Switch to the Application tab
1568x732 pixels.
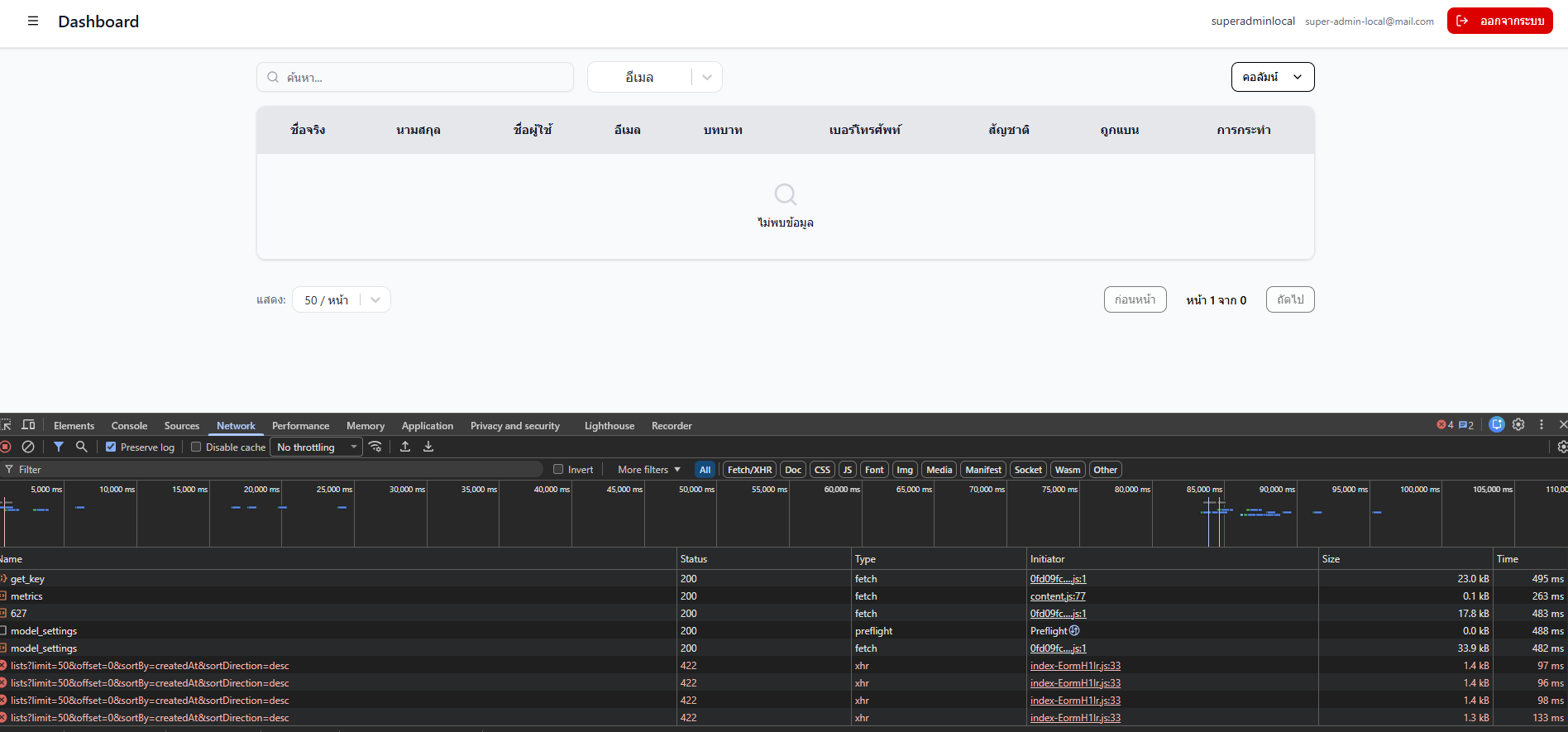point(427,426)
